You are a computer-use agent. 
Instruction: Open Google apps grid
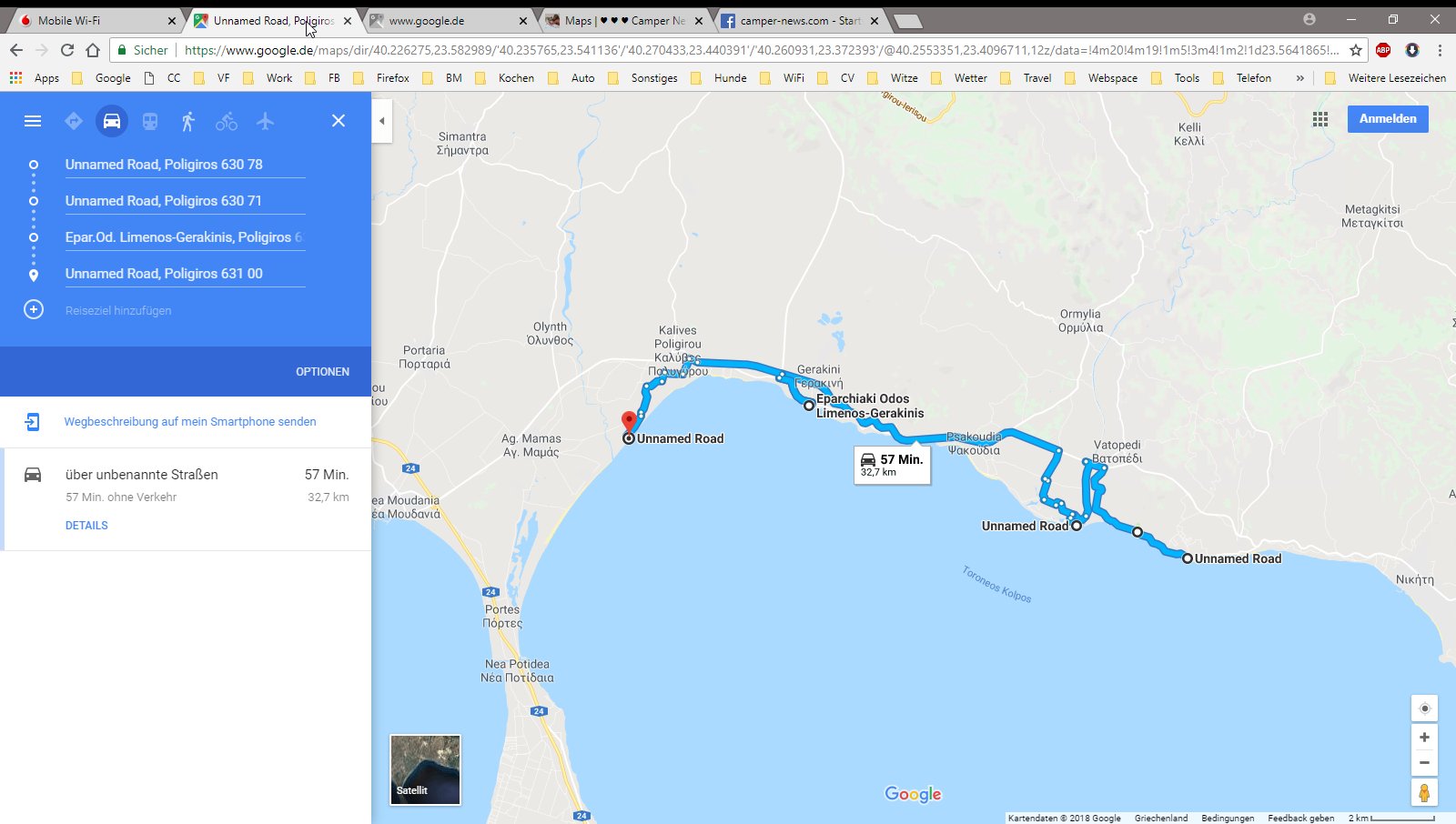1320,119
